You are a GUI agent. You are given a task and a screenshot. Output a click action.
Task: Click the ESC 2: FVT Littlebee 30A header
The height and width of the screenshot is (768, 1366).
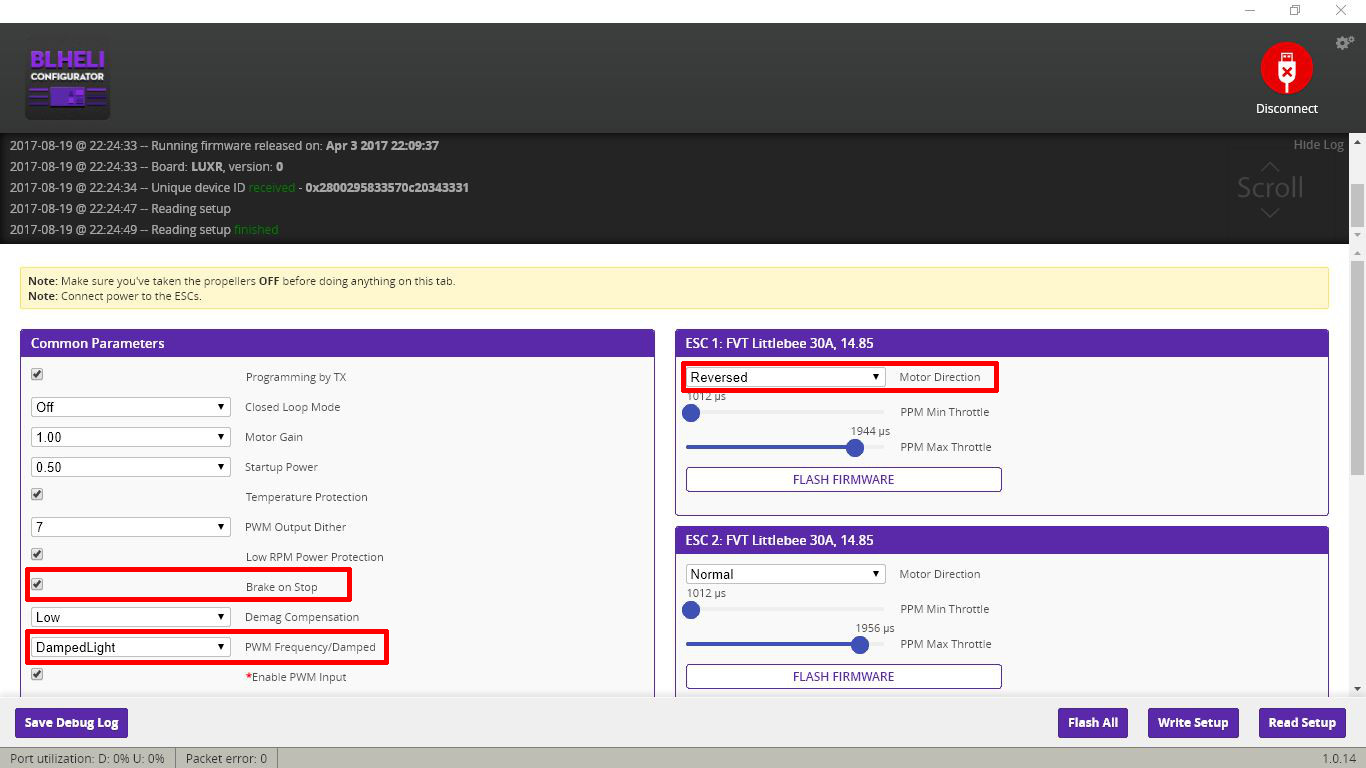point(1002,540)
